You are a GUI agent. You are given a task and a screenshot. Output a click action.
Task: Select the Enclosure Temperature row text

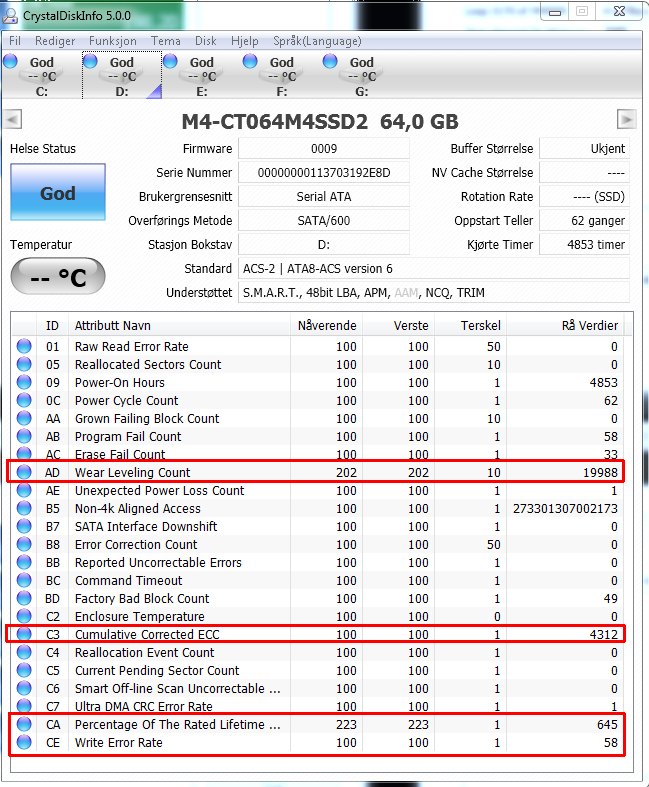coord(140,616)
